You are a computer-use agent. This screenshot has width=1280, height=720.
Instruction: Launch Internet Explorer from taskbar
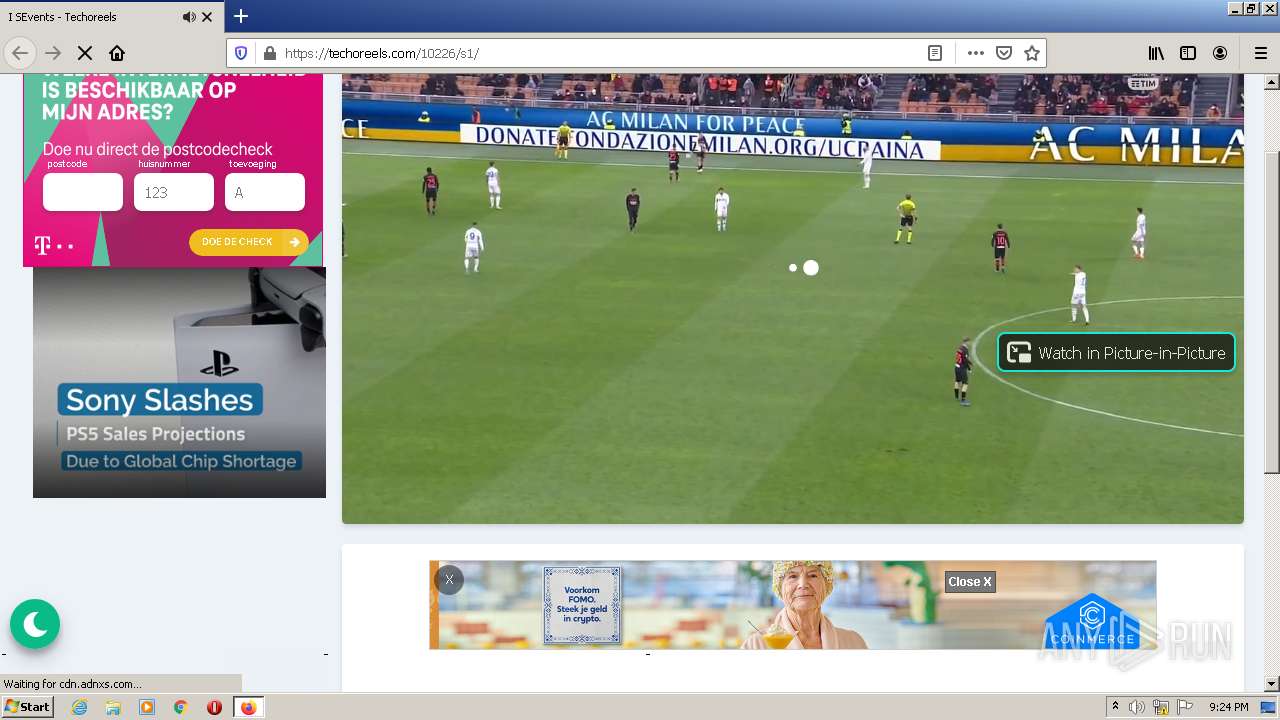pos(80,707)
